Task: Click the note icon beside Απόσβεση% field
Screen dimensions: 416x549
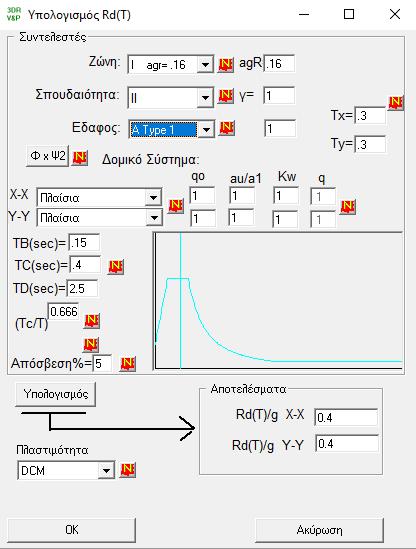Action: click(127, 363)
